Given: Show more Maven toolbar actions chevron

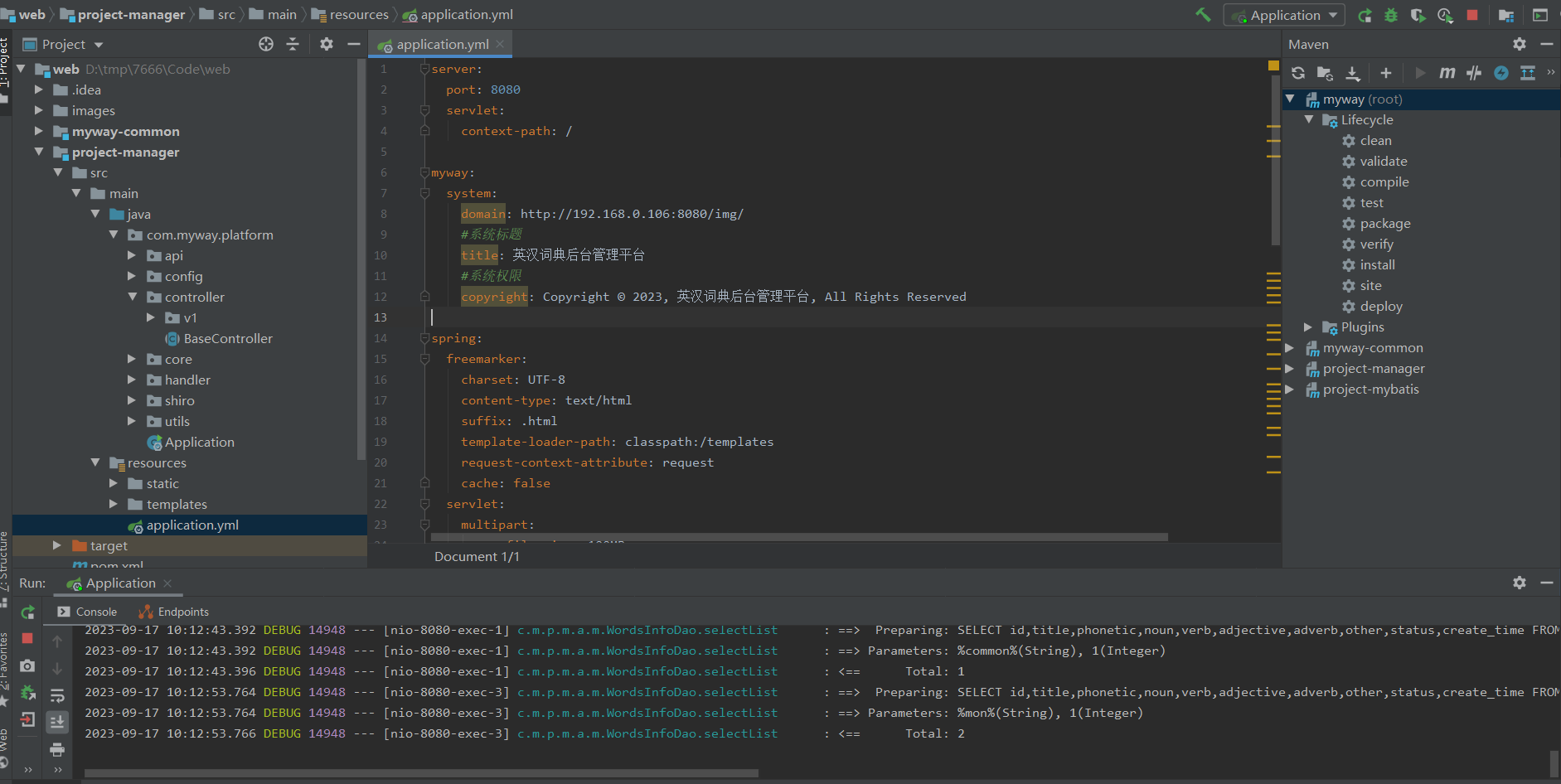Looking at the screenshot, I should coord(1551,73).
